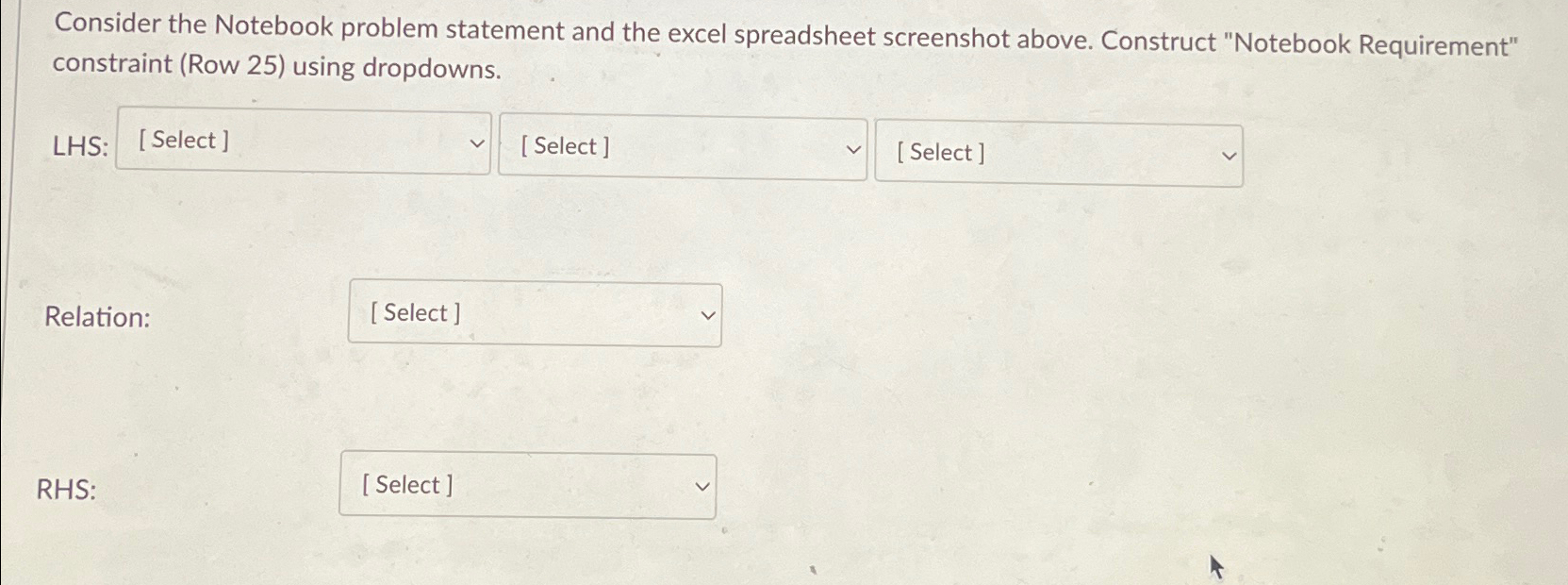Screen dimensions: 1568x585
Task: Click the chevron on the Relation dropdown
Action: coord(708,314)
